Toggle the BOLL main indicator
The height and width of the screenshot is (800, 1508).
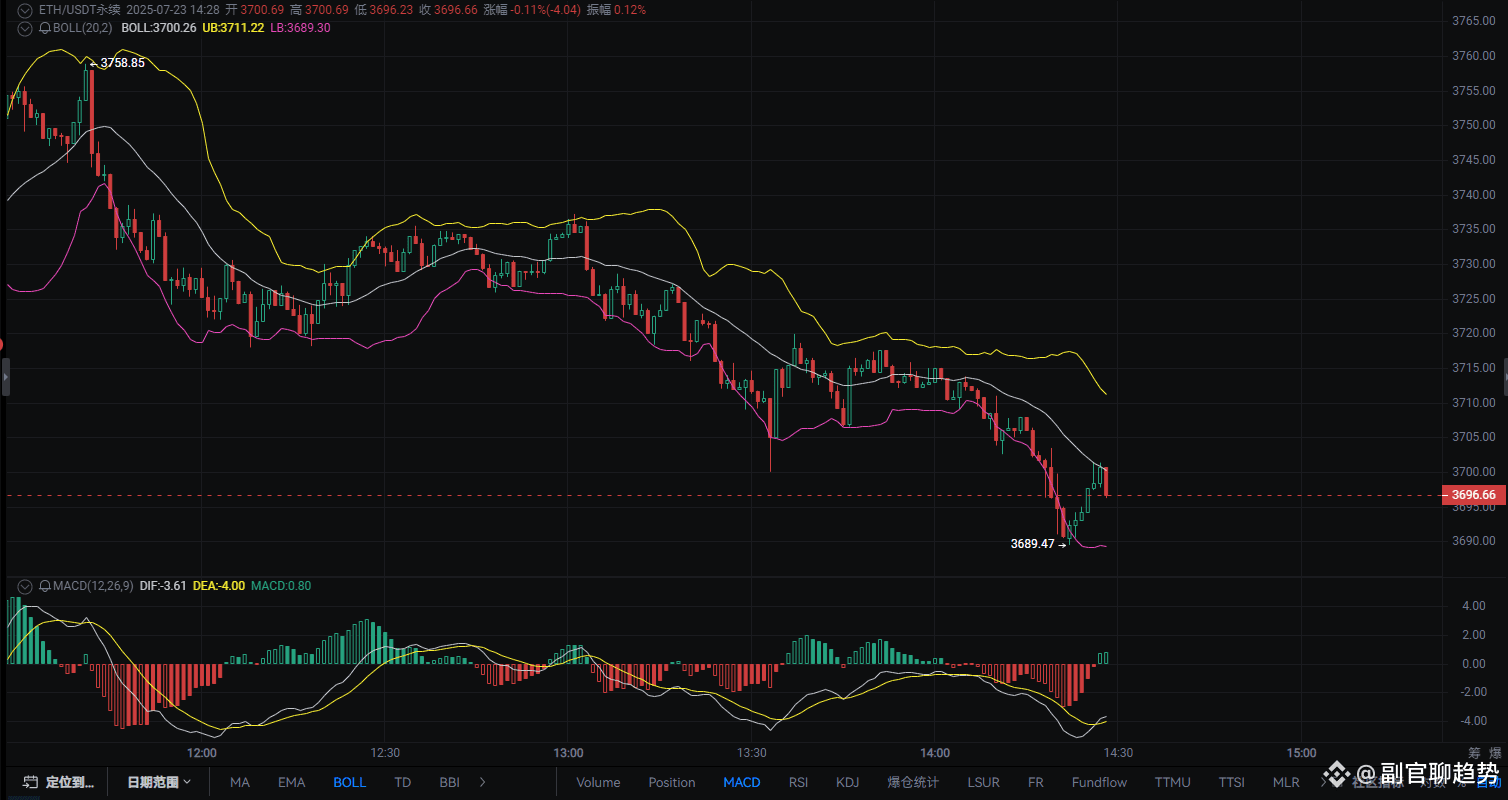click(349, 782)
